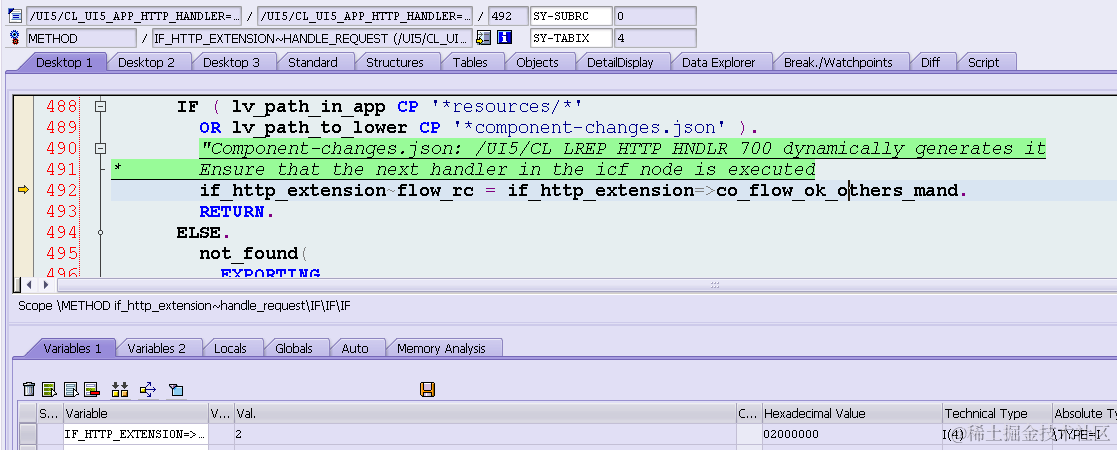Screen dimensions: 1117x450
Task: Click line number 488 in the gutter
Action: (62, 106)
